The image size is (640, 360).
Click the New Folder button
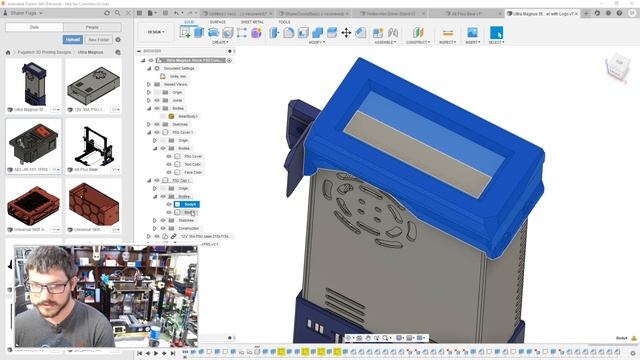(98, 40)
